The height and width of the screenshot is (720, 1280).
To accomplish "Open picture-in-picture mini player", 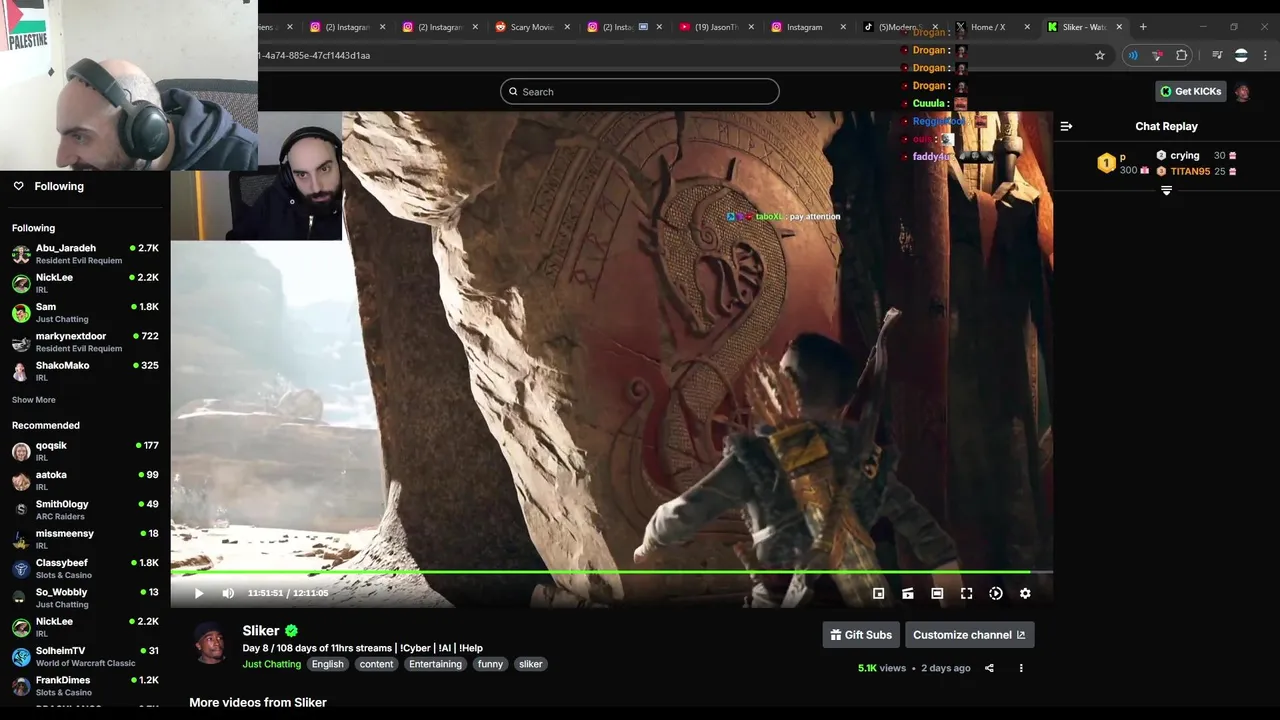I will 878,593.
